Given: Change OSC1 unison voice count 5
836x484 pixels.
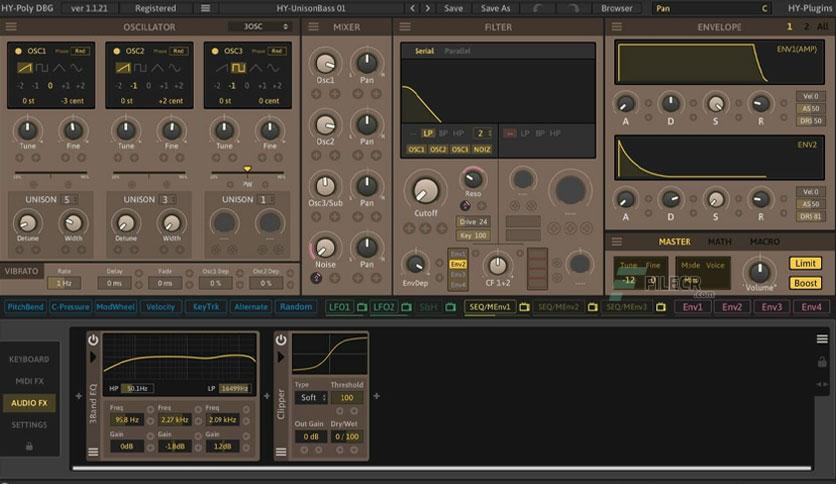Looking at the screenshot, I should 70,199.
